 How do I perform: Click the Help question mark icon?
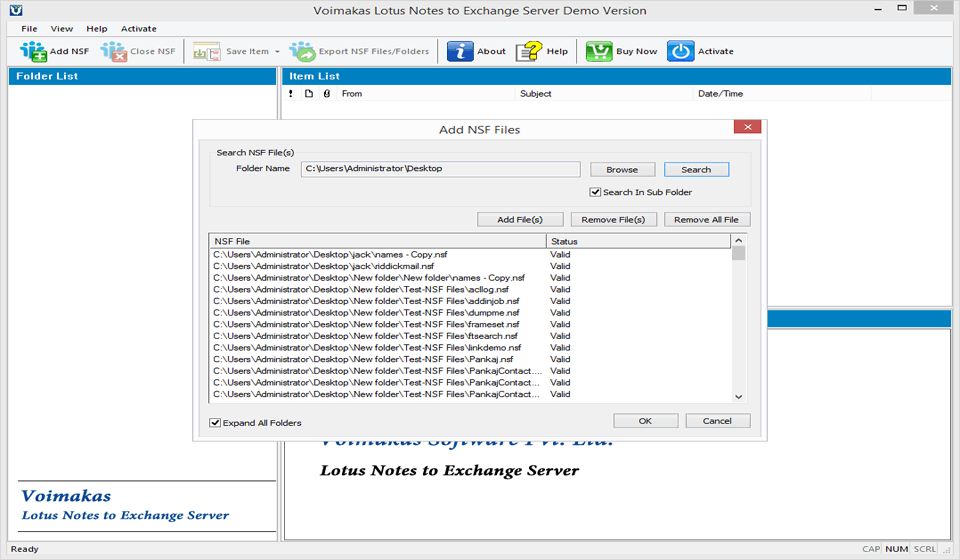pos(529,51)
